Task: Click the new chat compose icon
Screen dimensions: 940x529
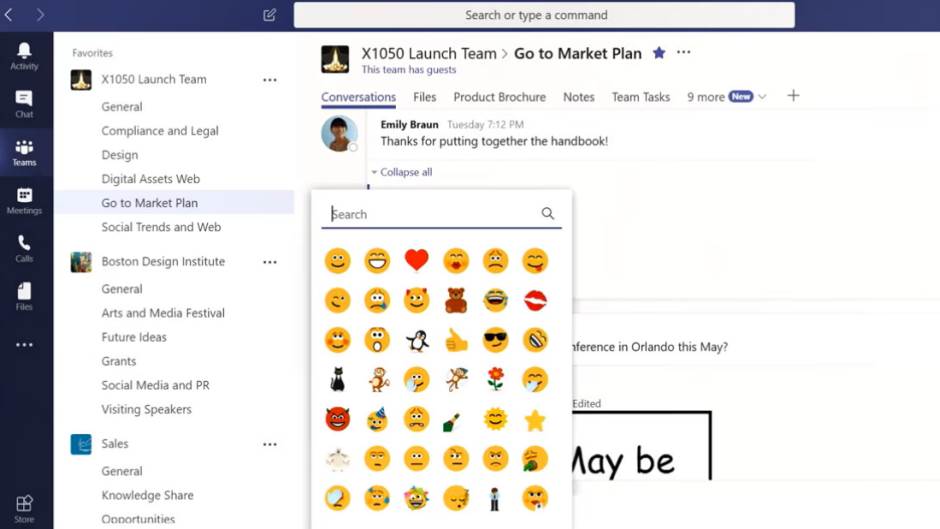Action: pos(269,15)
